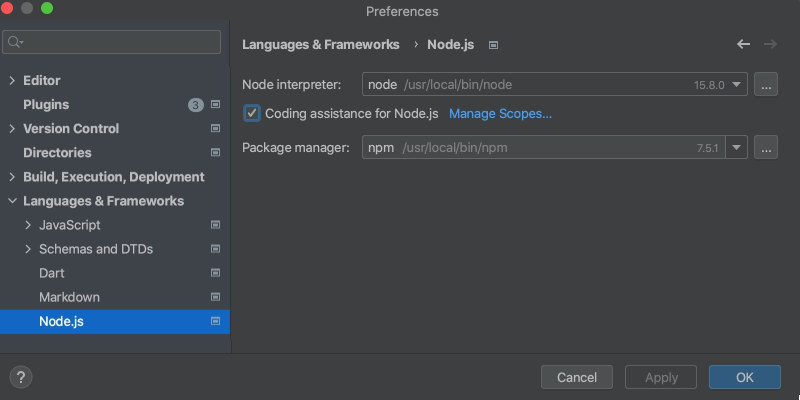
Task: Browse for Node interpreter with ellipsis button
Action: click(x=766, y=84)
